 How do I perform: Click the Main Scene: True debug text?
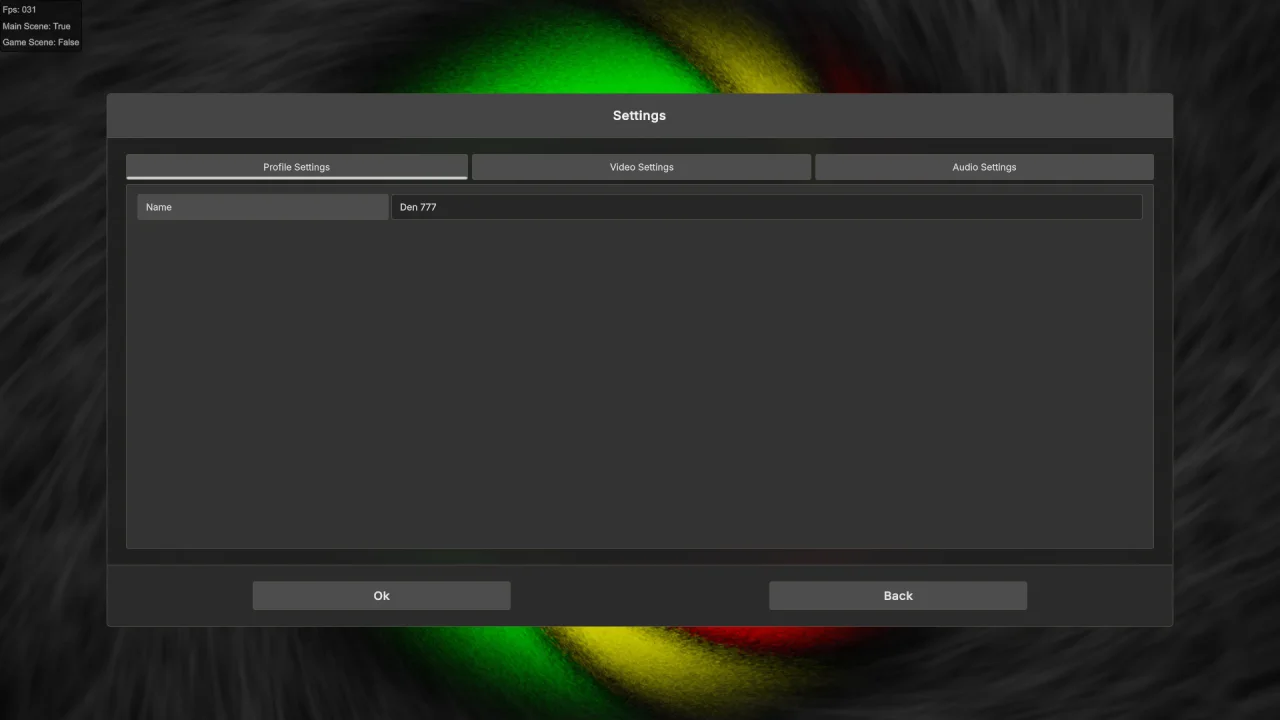point(36,26)
